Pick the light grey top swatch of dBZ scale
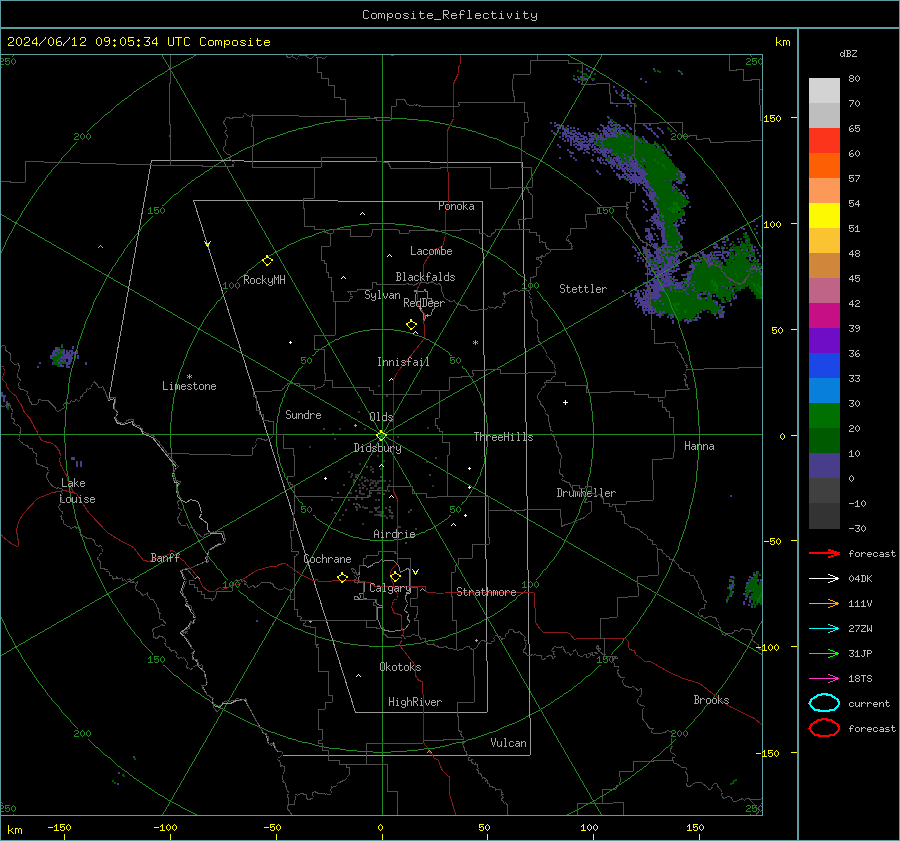This screenshot has height=841, width=900. pyautogui.click(x=824, y=91)
